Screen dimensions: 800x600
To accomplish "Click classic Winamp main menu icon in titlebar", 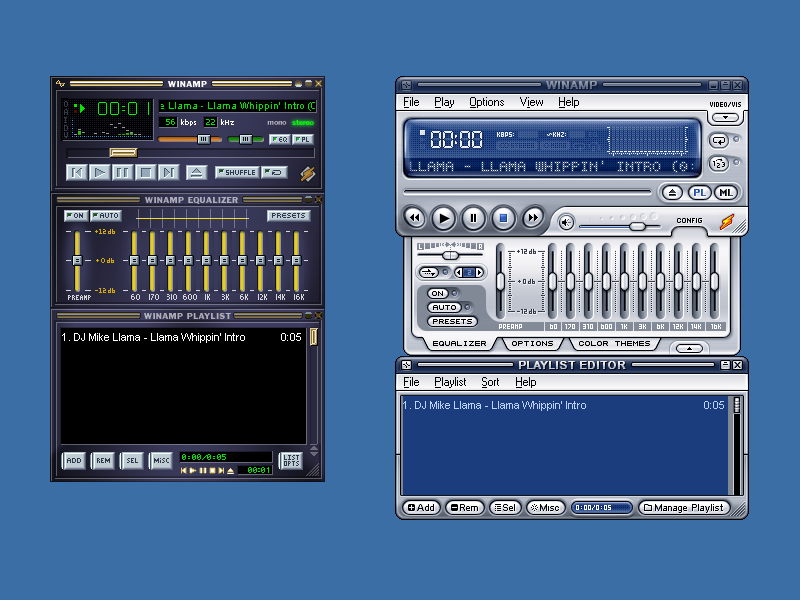I will (61, 84).
